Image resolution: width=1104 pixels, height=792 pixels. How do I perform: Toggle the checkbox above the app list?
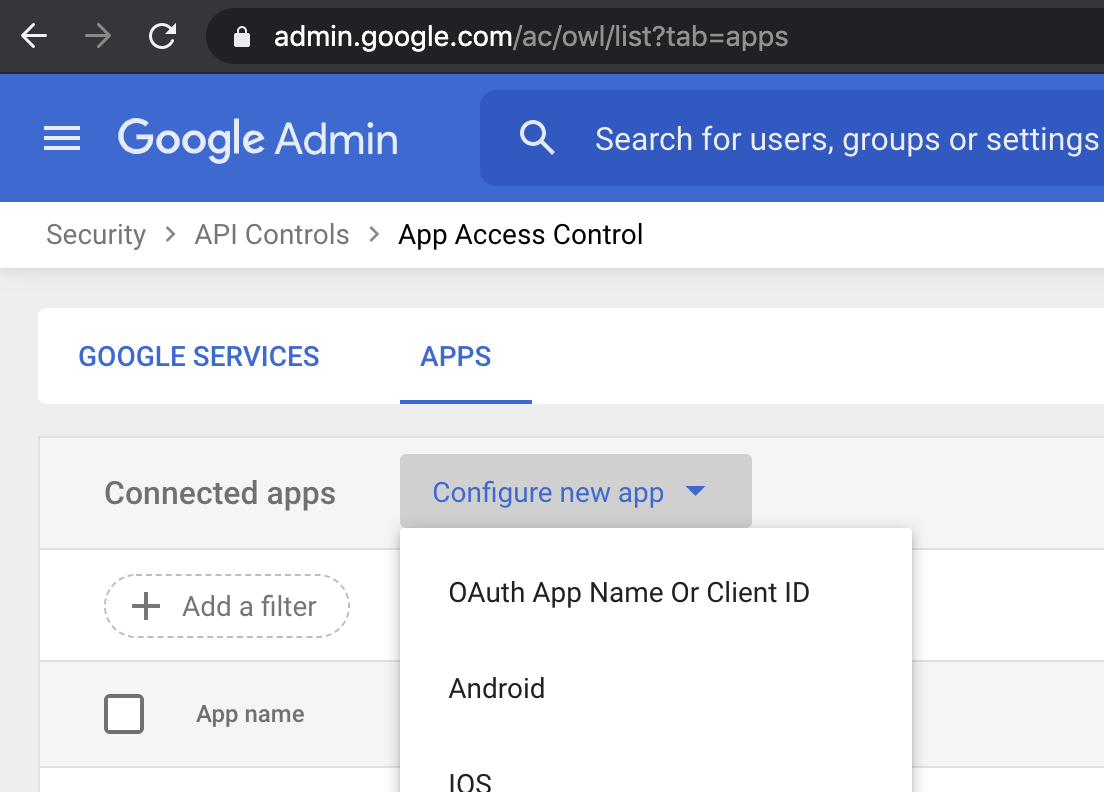pyautogui.click(x=124, y=713)
